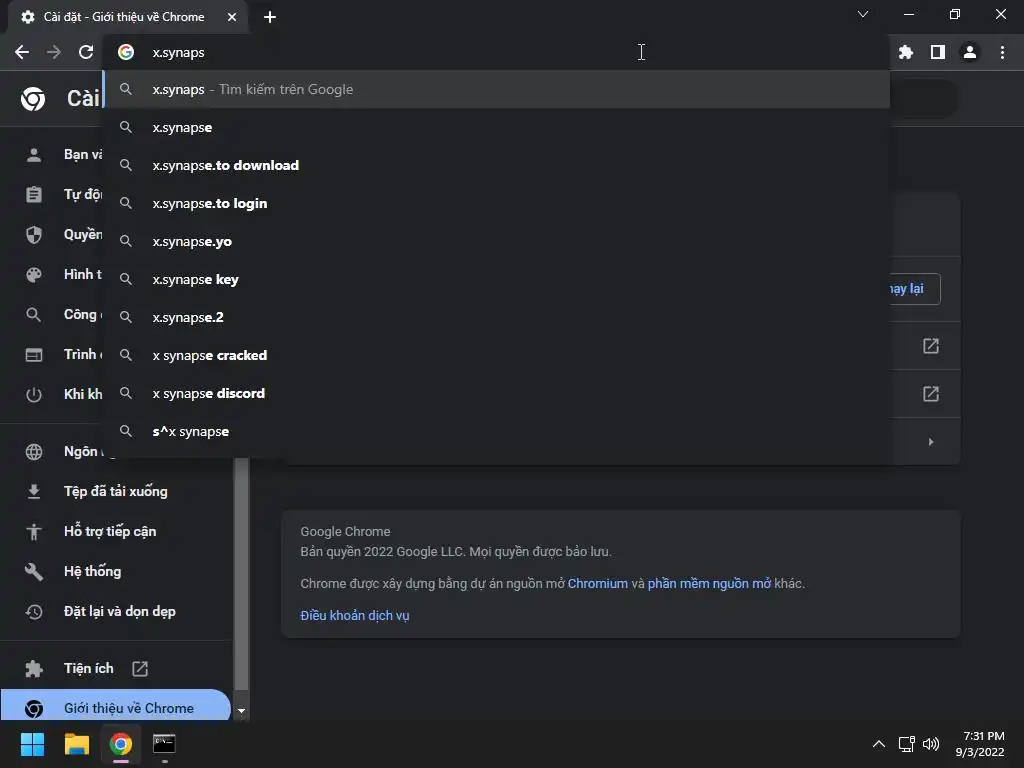The image size is (1024, 768).
Task: Click the external link icon next to Tiện ích
Action: [x=140, y=669]
